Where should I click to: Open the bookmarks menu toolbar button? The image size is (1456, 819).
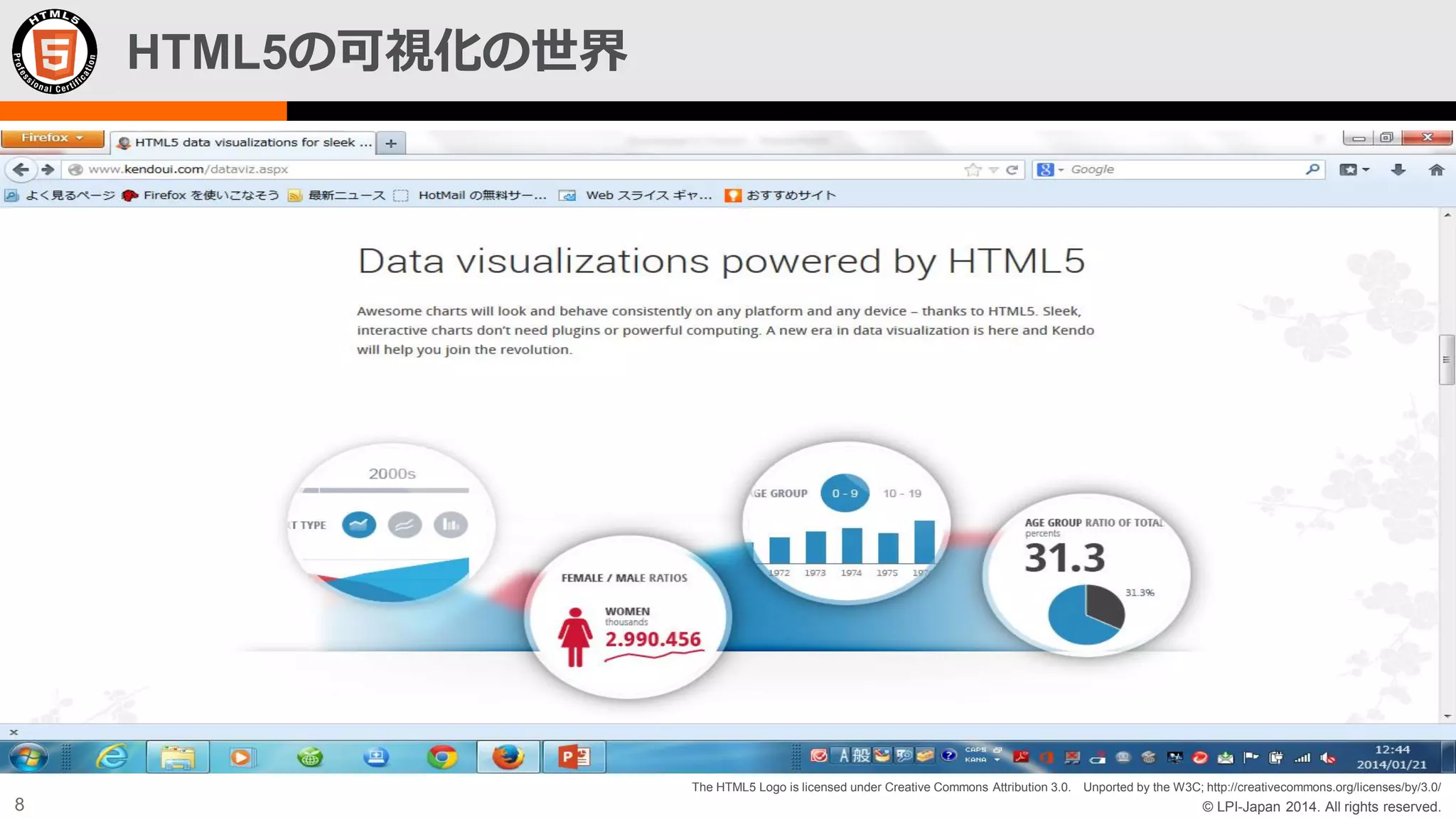(x=1354, y=169)
